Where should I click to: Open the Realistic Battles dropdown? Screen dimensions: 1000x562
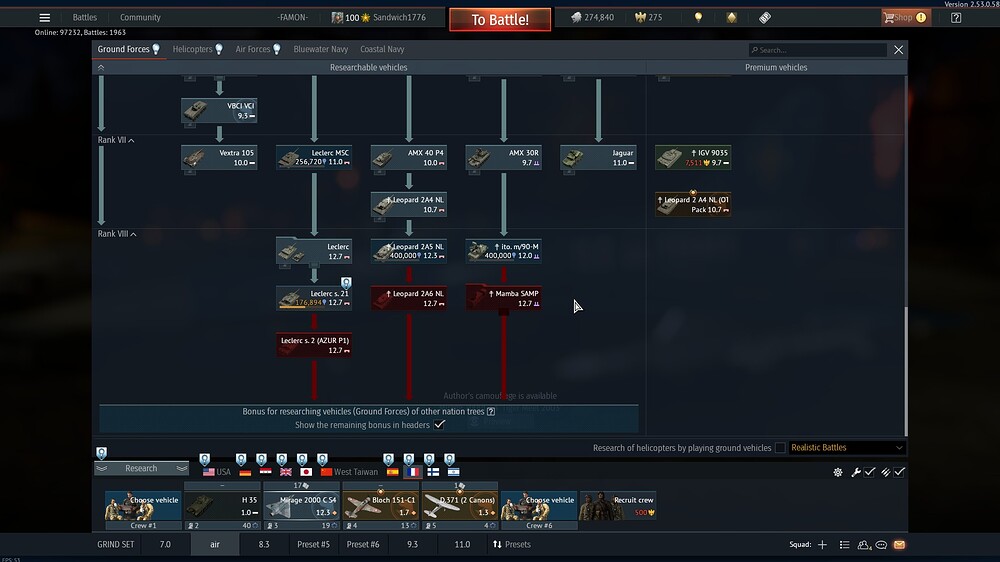click(x=847, y=448)
